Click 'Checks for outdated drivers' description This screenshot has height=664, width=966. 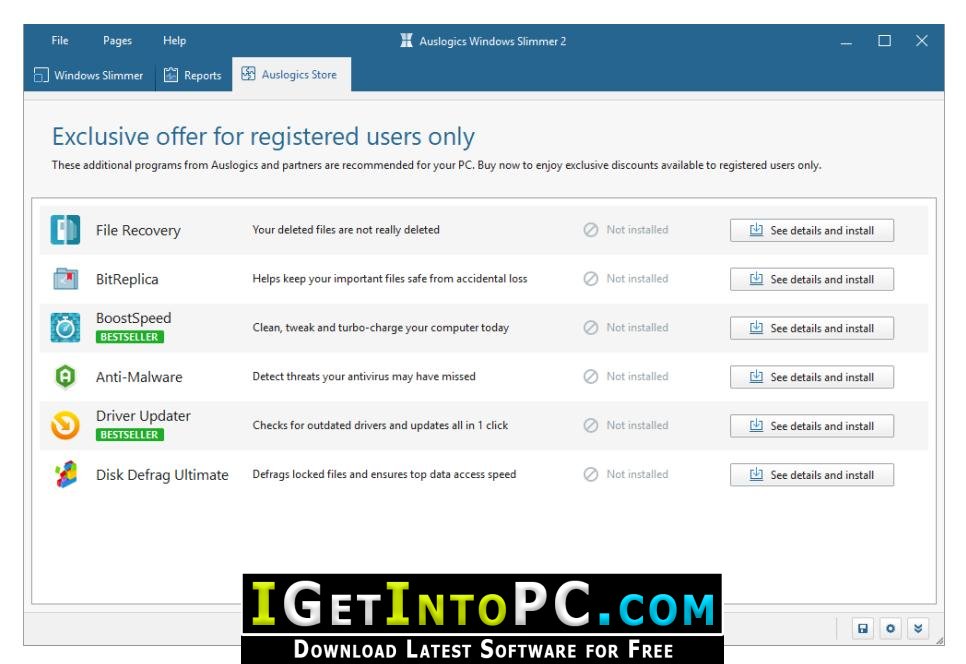tap(380, 425)
